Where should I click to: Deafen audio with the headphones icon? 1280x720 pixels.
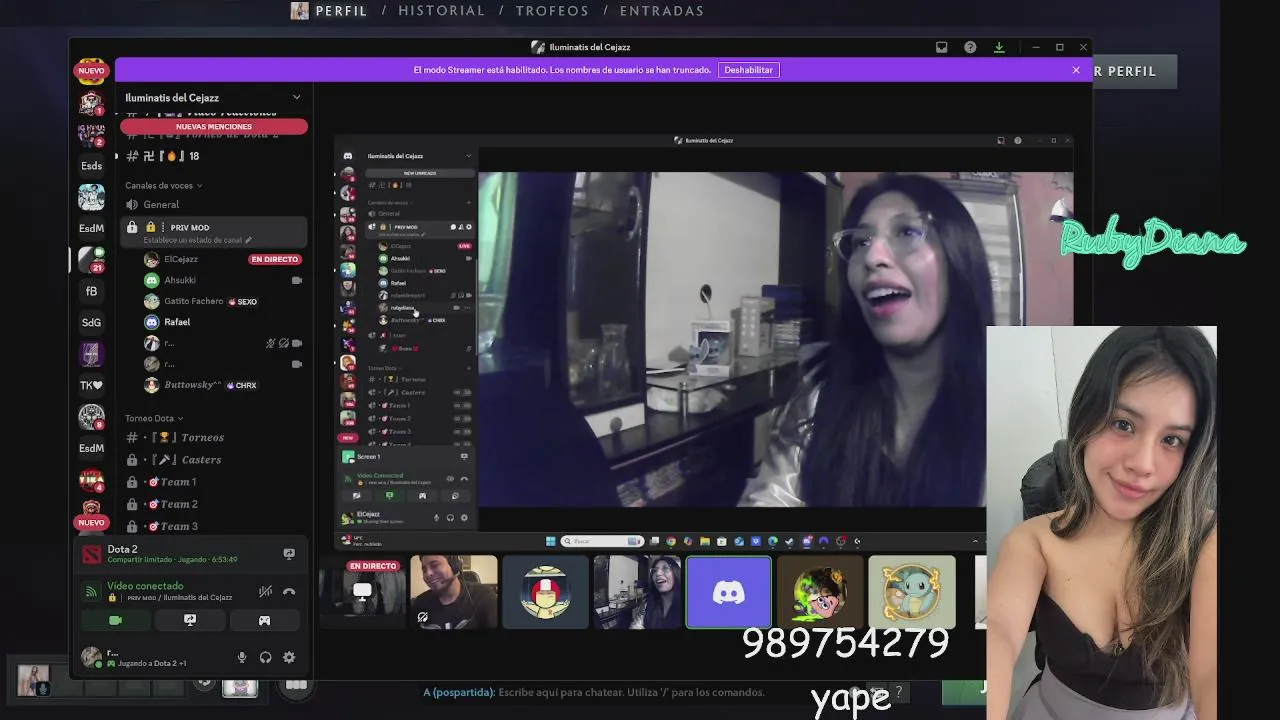[265, 657]
